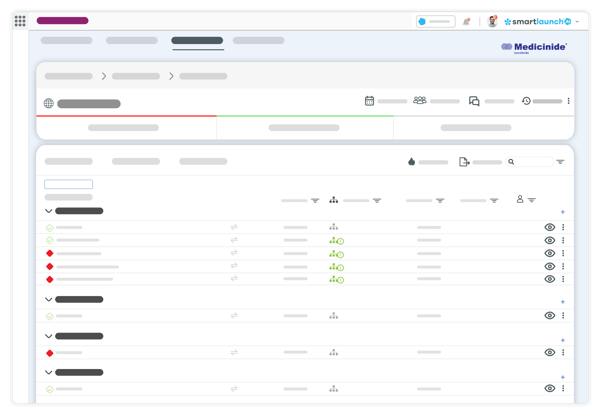Click the filter icon beside the person header

click(x=531, y=200)
